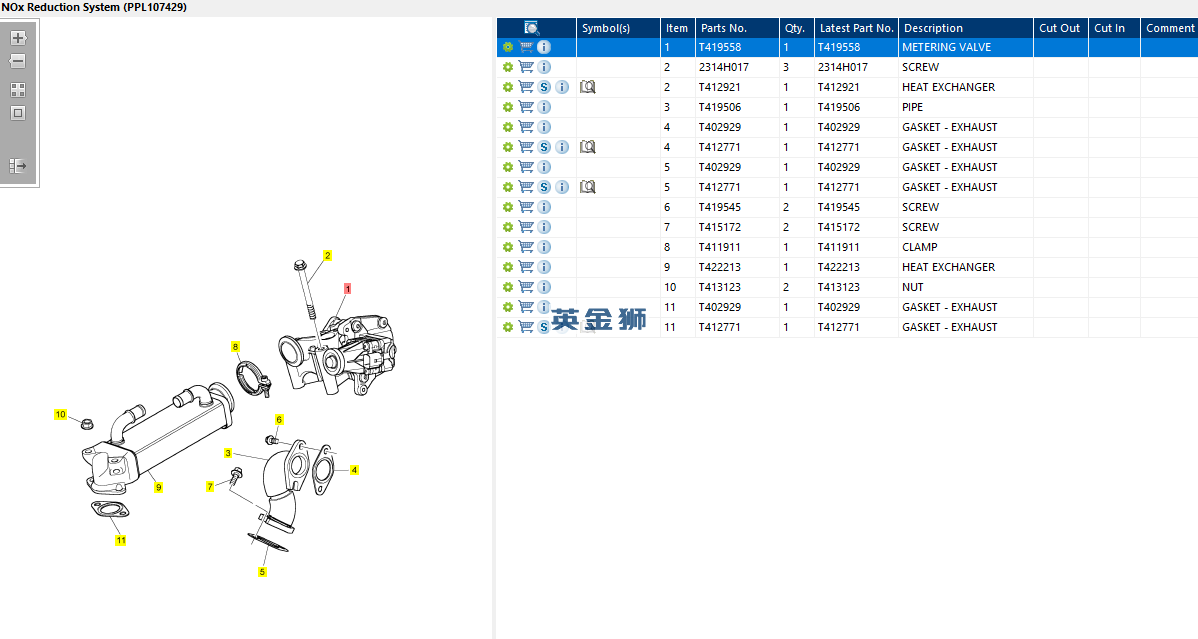This screenshot has width=1198, height=639.
Task: Sort by Description column header
Action: coord(933,28)
